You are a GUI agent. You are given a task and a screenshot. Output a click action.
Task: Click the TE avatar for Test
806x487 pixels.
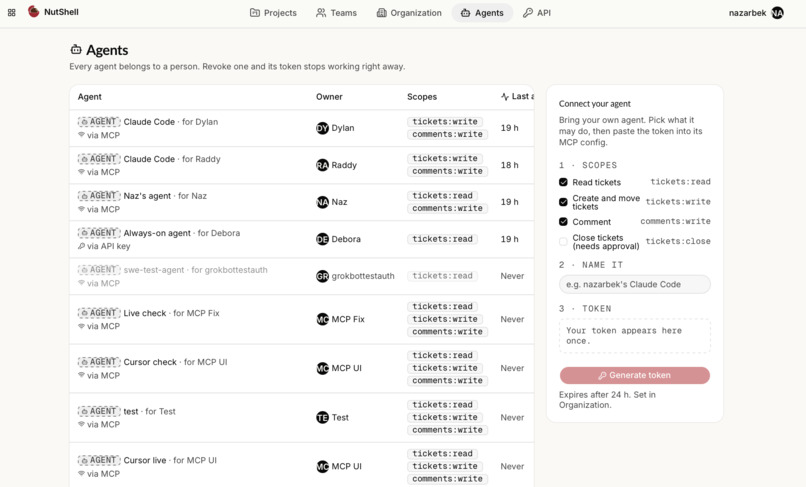tap(322, 418)
